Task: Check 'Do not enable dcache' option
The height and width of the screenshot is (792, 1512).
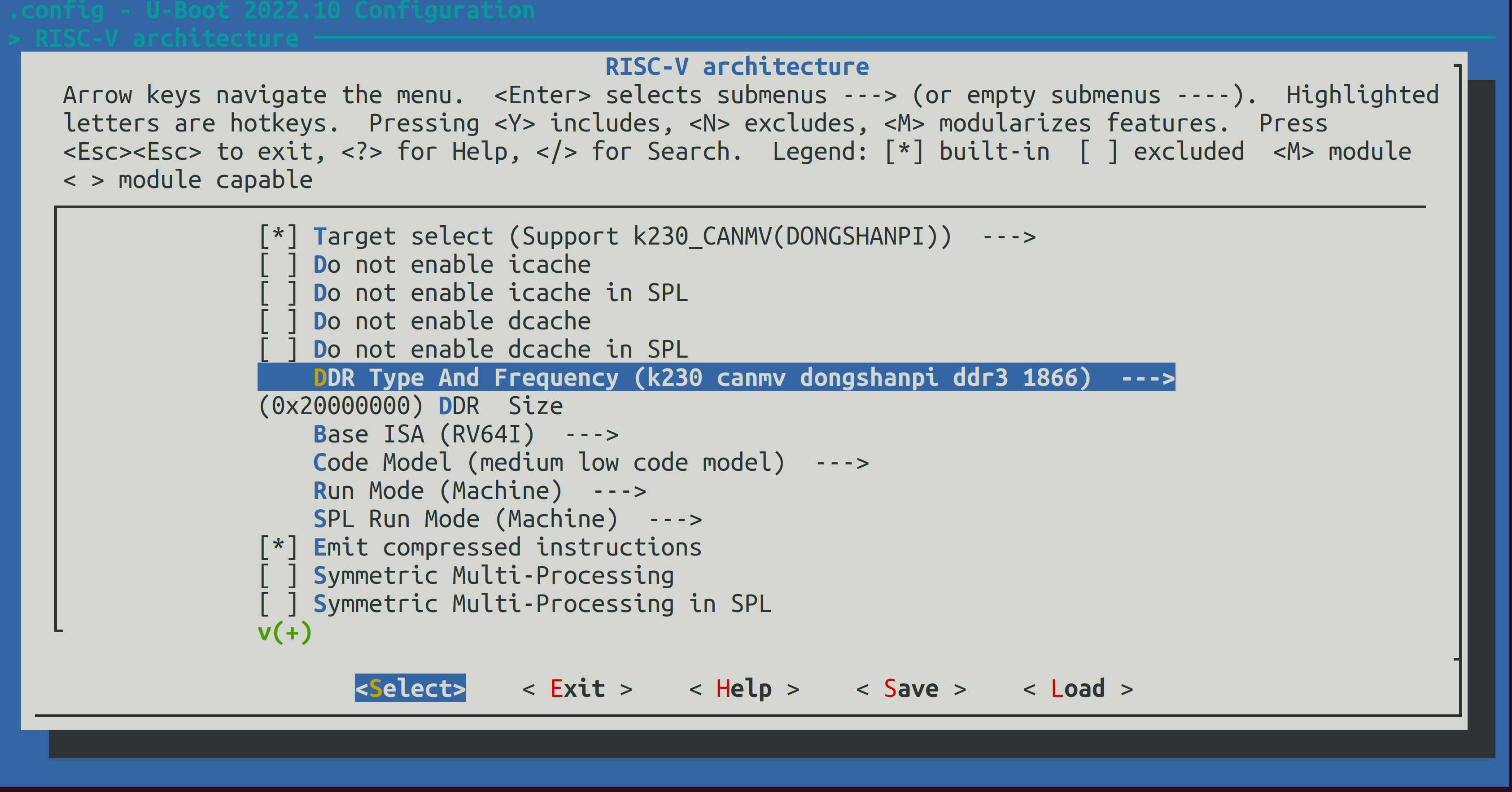Action: coord(278,321)
